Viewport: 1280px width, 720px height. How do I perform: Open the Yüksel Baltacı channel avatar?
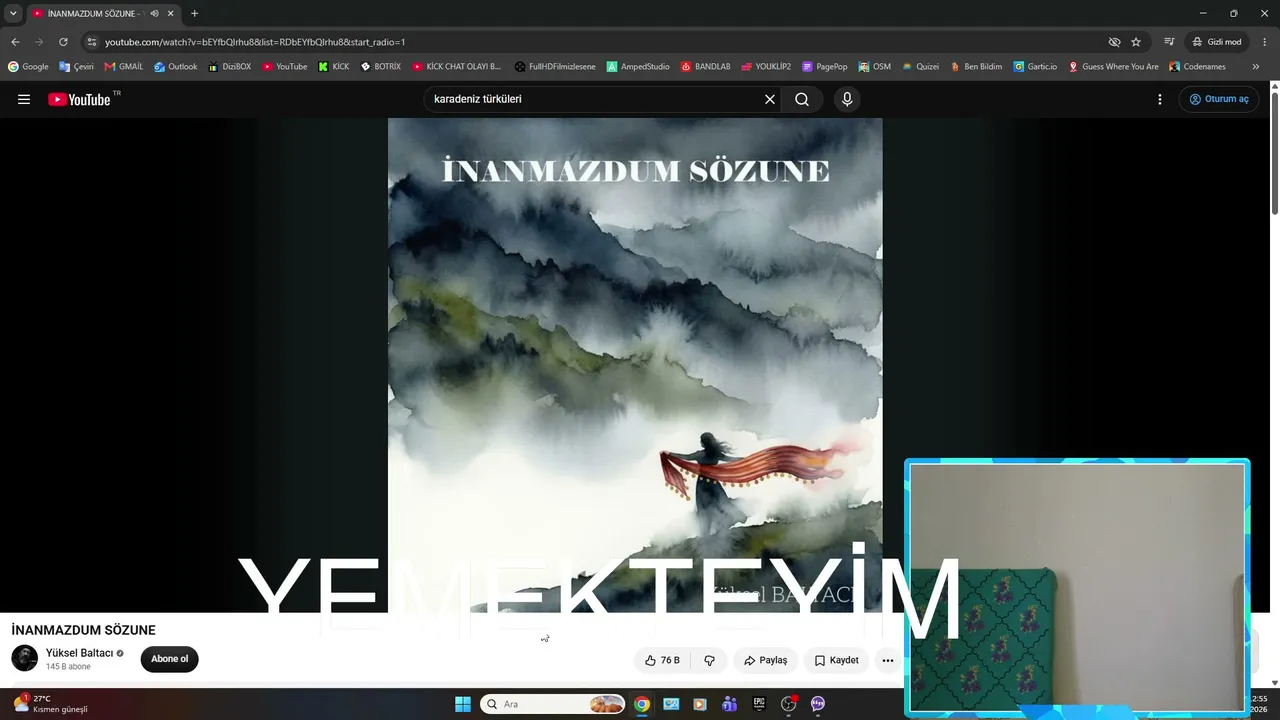point(25,658)
